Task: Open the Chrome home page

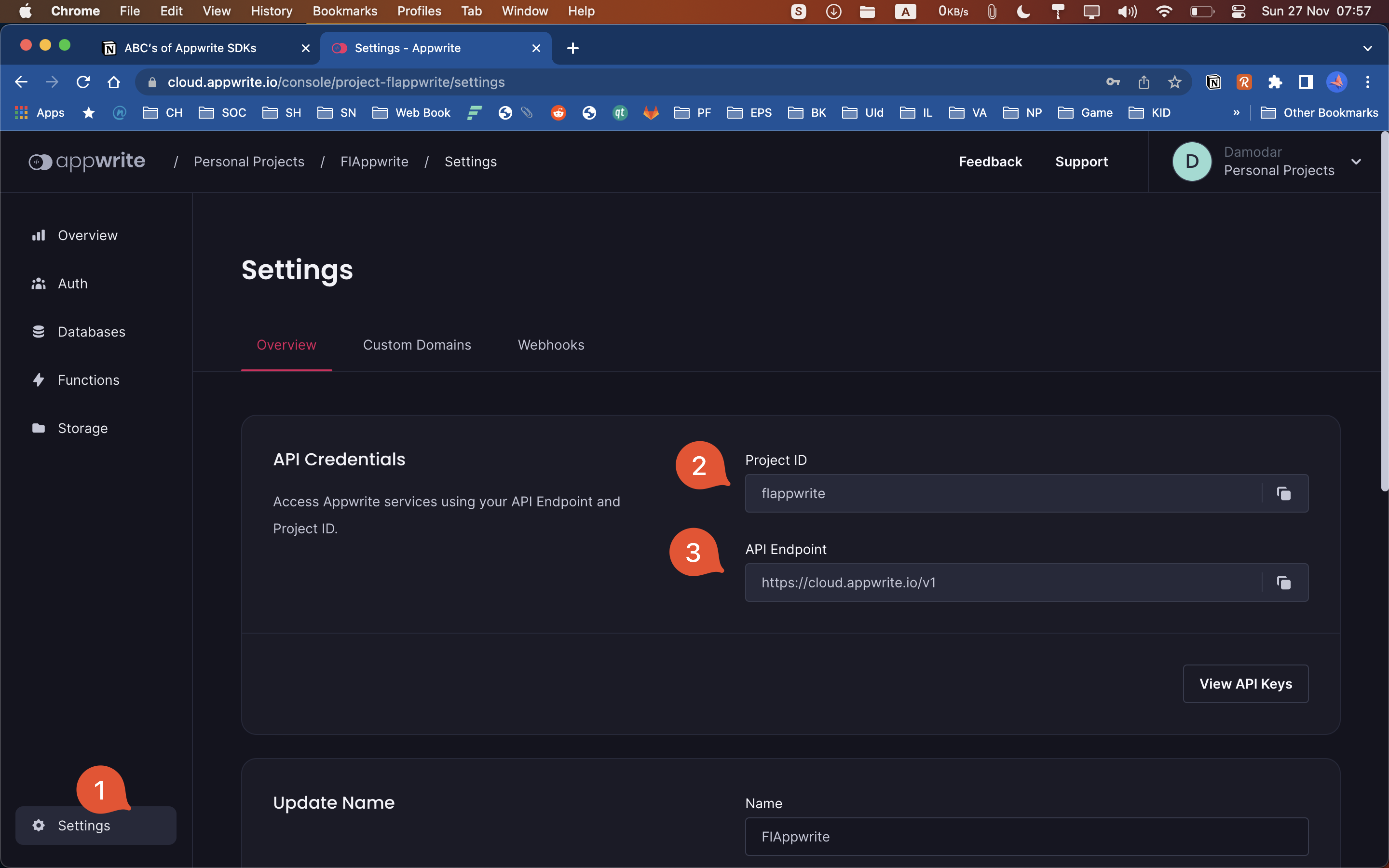Action: pos(114,82)
